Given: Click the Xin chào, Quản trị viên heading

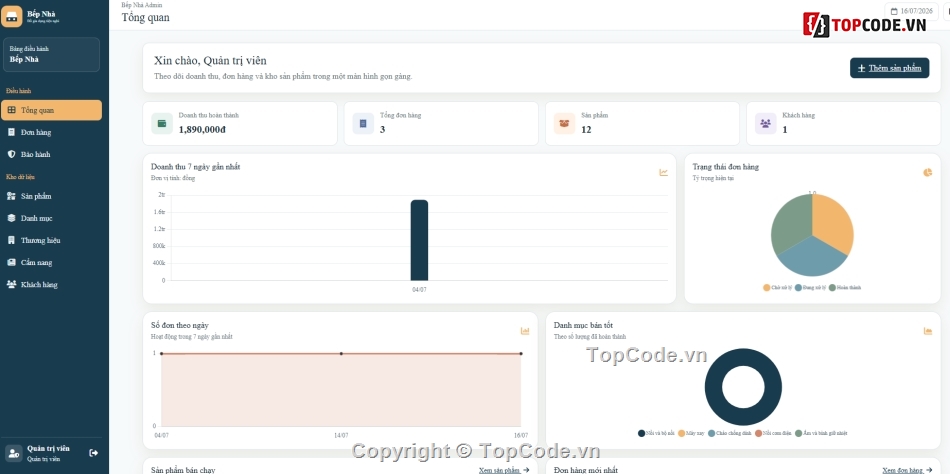Looking at the screenshot, I should click(210, 61).
